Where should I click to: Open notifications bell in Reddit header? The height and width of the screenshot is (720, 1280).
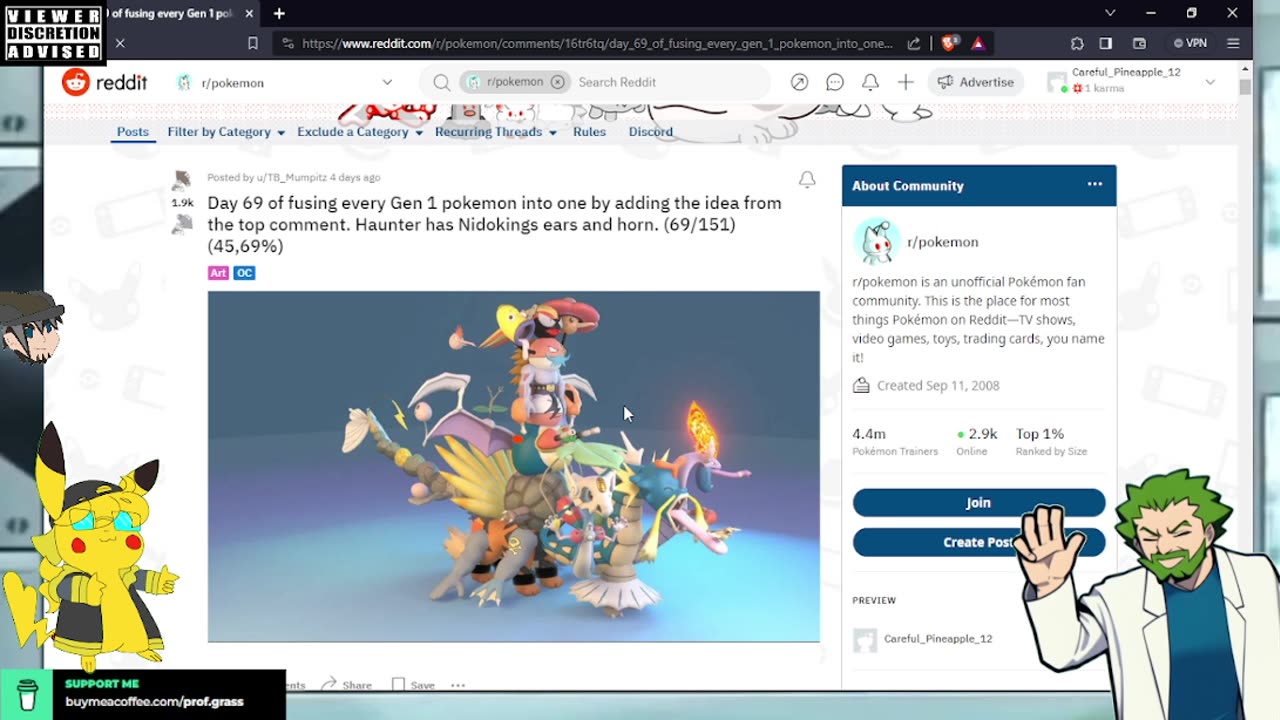tap(870, 82)
